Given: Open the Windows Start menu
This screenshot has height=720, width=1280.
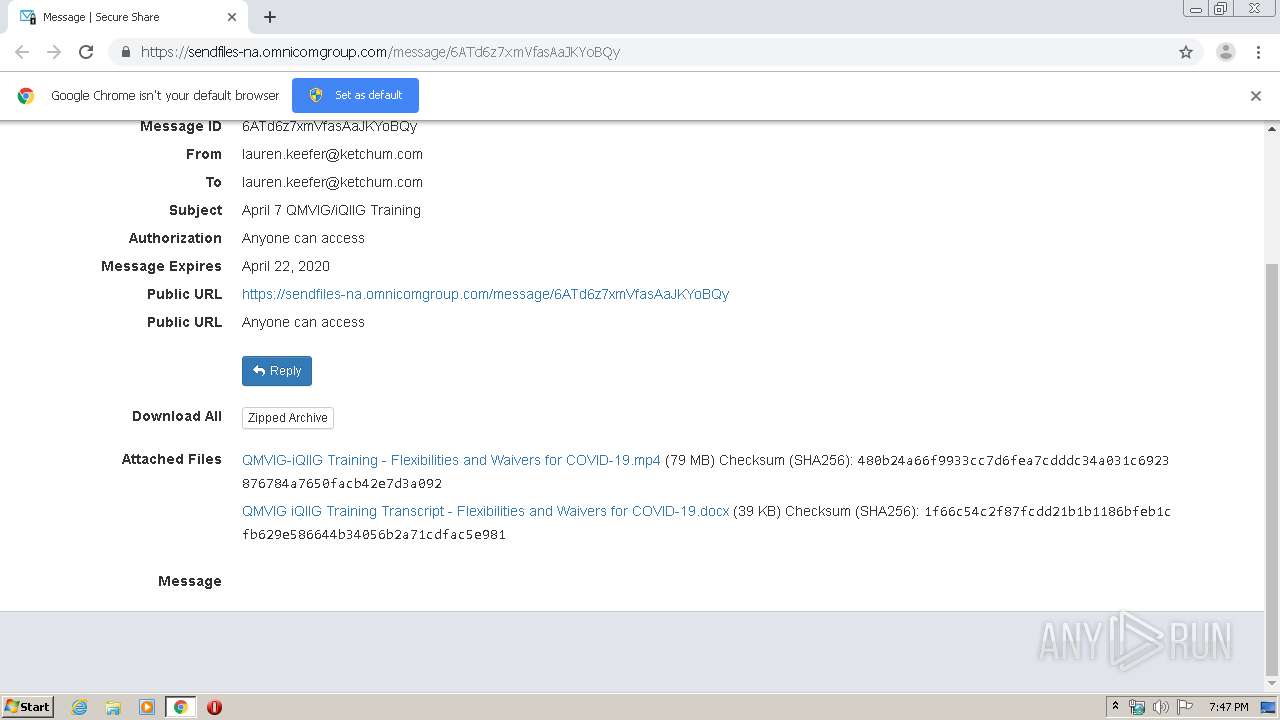Looking at the screenshot, I should coord(28,707).
